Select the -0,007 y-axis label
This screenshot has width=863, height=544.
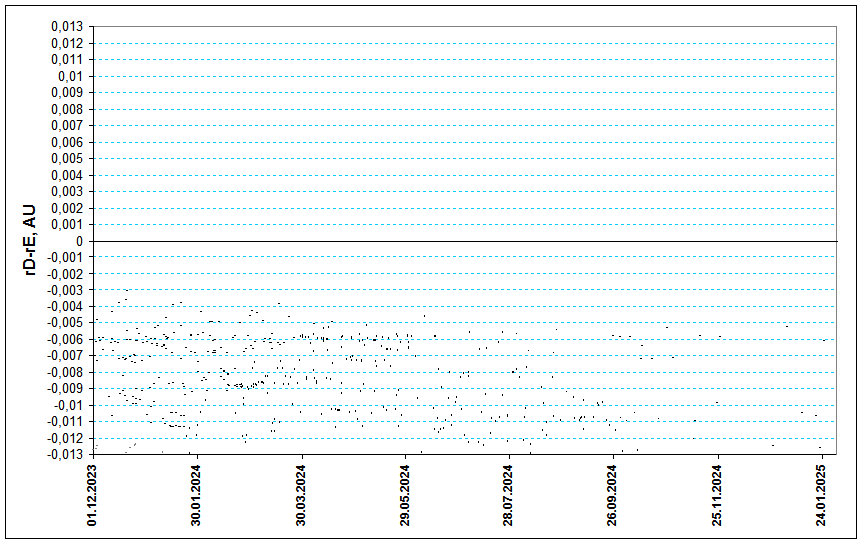click(x=65, y=356)
